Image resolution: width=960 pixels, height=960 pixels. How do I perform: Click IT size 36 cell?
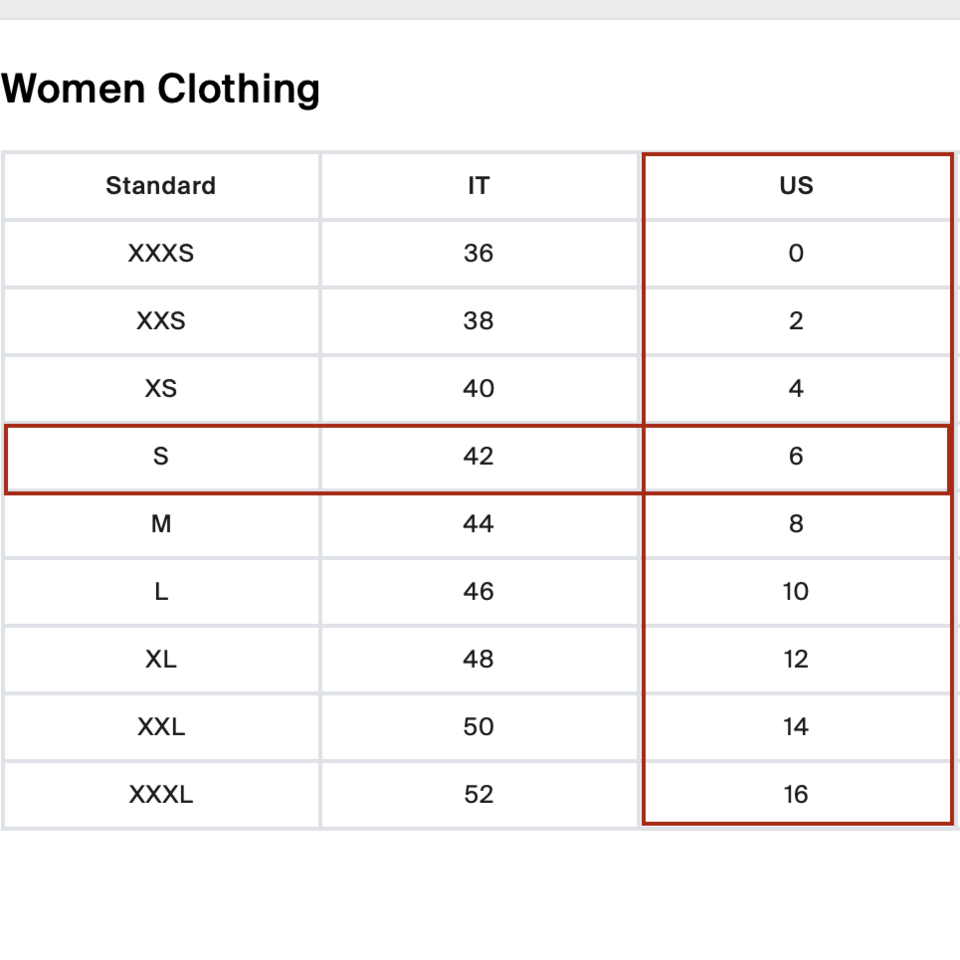pyautogui.click(x=478, y=253)
